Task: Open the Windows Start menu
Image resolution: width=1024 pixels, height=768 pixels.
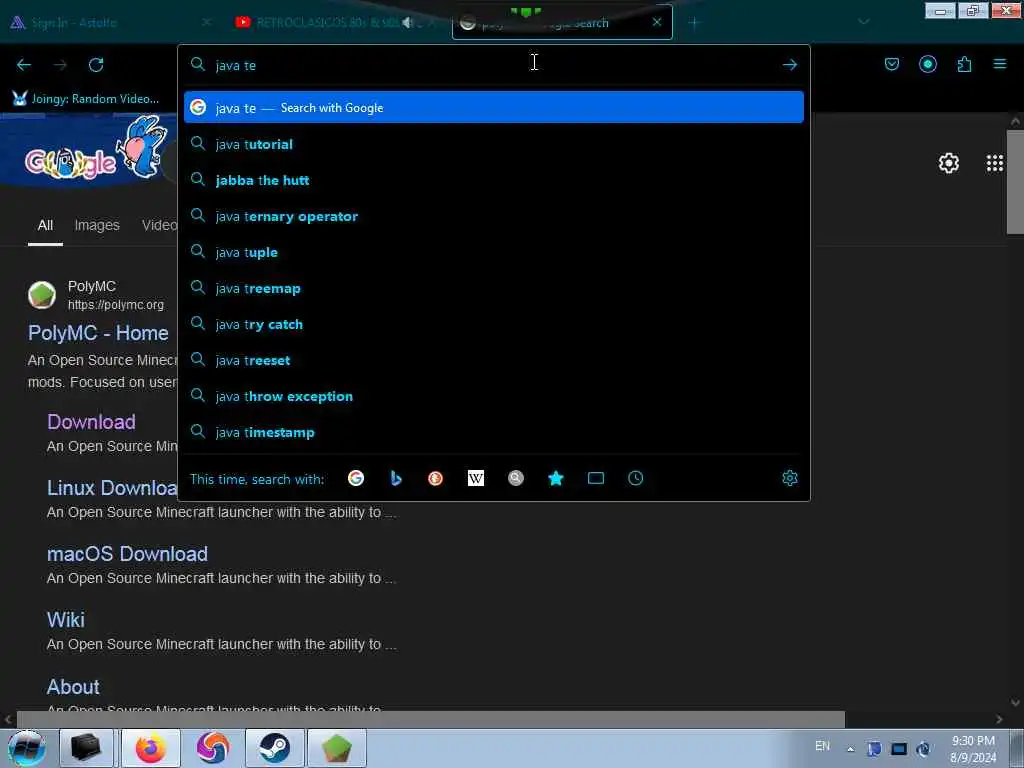Action: 27,748
